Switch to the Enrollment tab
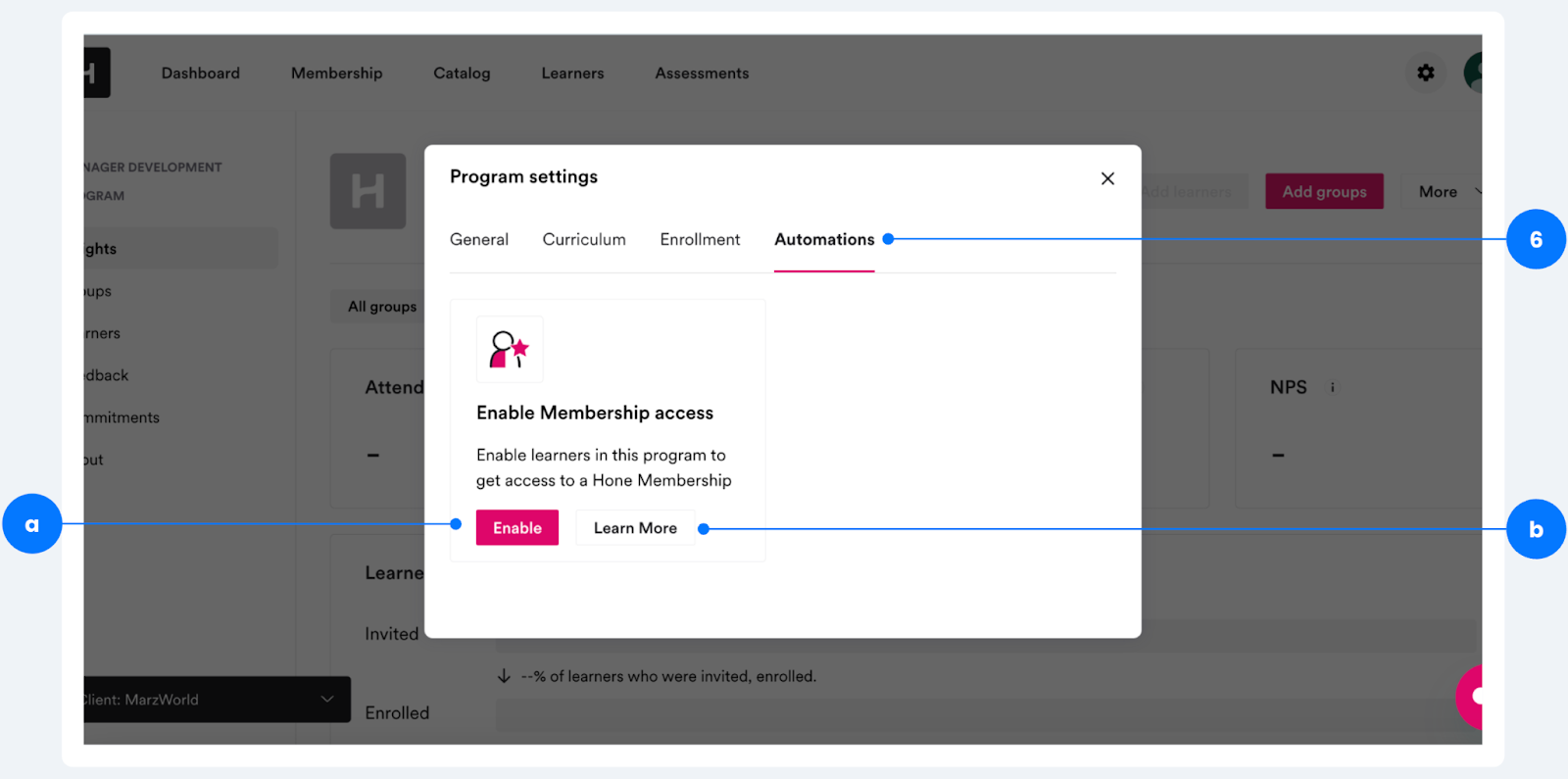Viewport: 1568px width, 779px height. pos(700,239)
